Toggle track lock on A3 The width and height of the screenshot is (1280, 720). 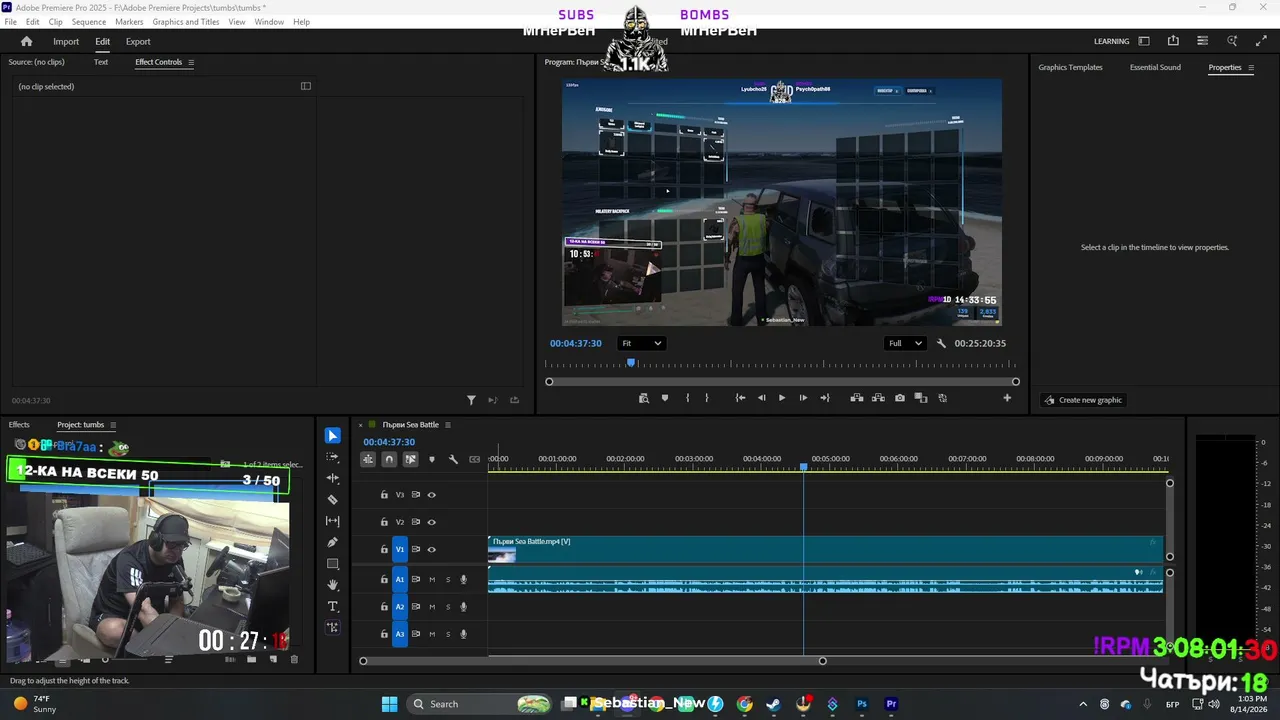coord(384,634)
